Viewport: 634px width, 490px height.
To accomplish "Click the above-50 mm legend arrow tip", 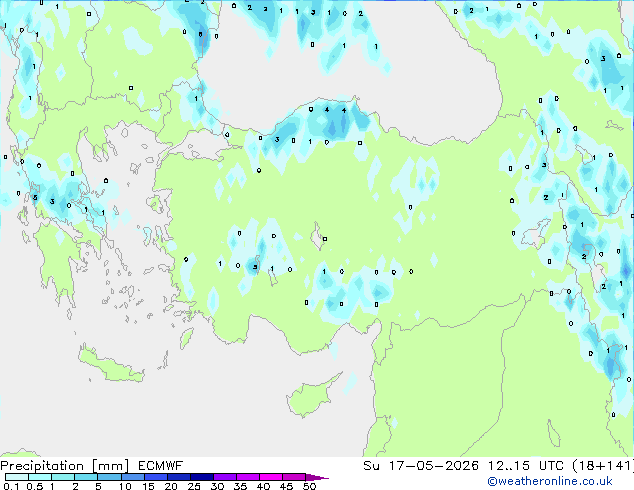I will pyautogui.click(x=317, y=477).
